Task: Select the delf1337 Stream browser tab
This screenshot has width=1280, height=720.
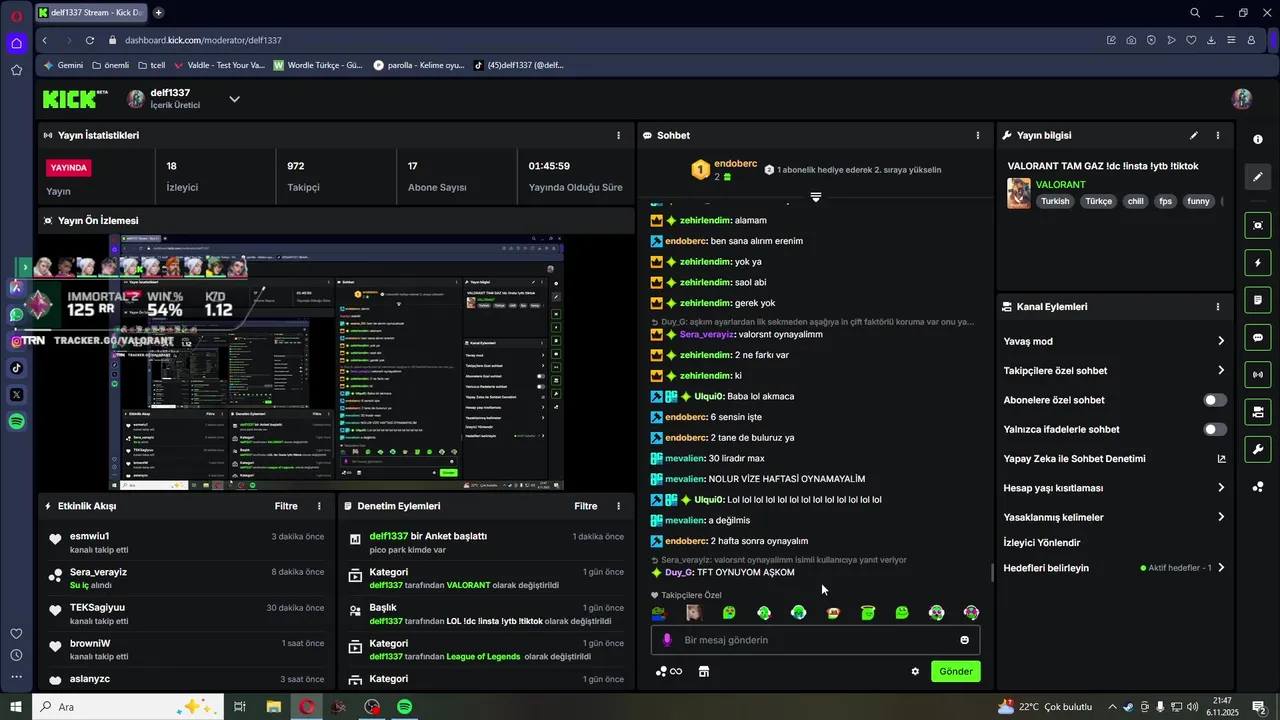Action: [x=92, y=13]
